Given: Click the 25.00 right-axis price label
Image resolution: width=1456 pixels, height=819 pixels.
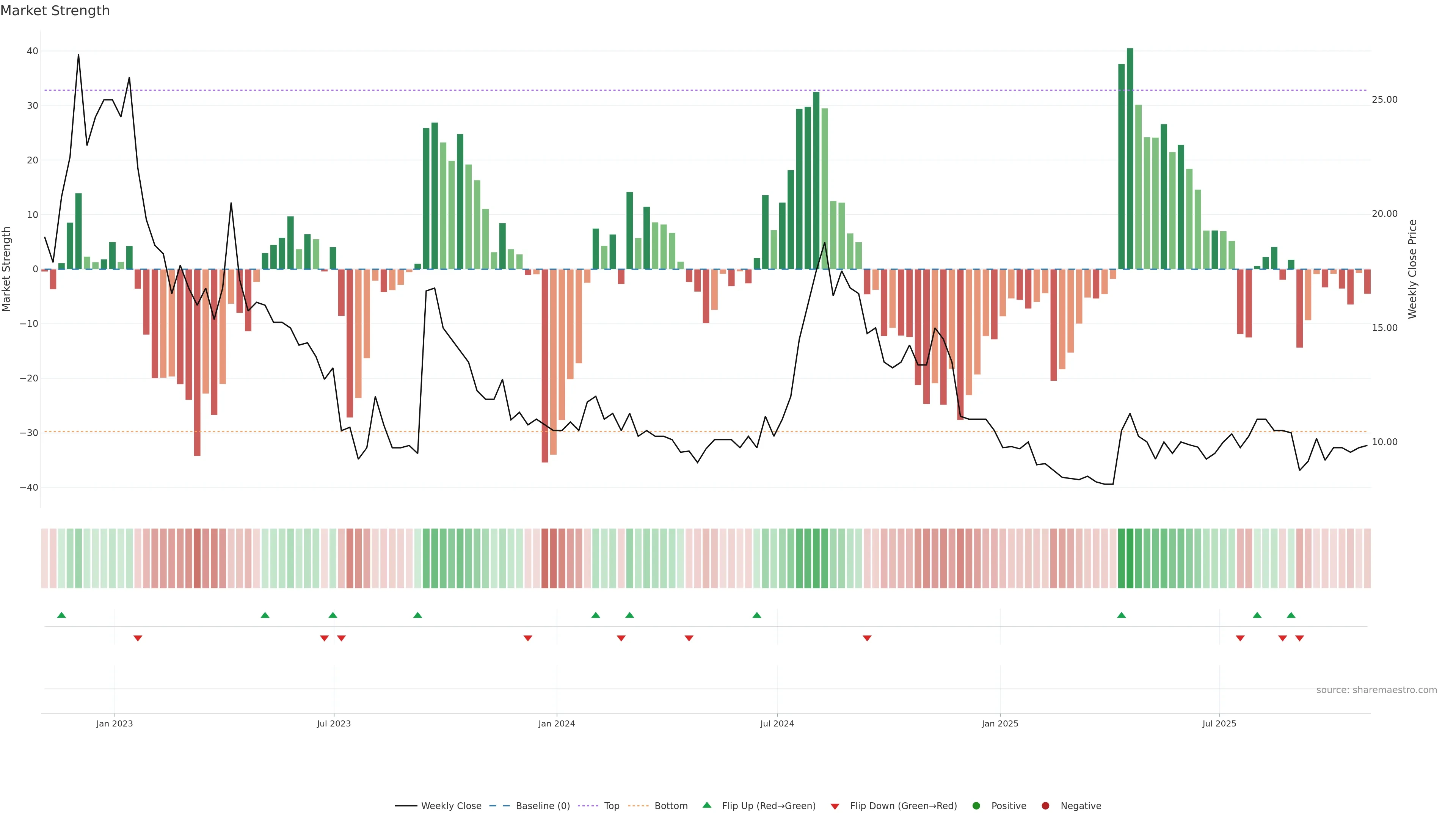Looking at the screenshot, I should tap(1384, 99).
